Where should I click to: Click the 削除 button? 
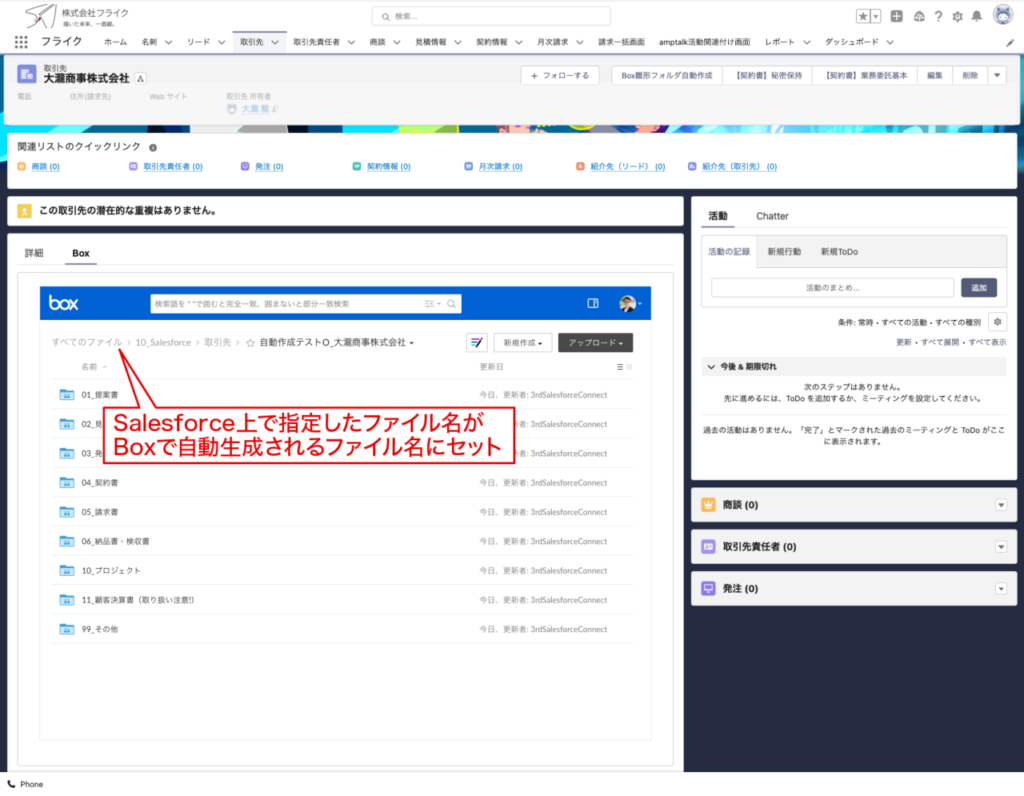tap(970, 76)
